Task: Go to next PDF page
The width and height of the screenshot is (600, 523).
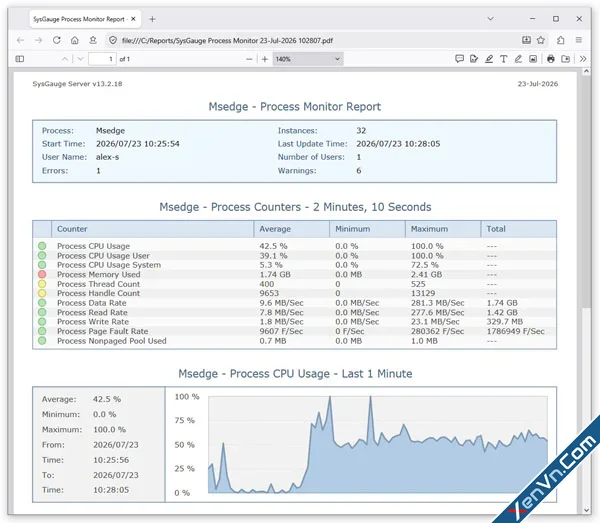Action: click(80, 59)
